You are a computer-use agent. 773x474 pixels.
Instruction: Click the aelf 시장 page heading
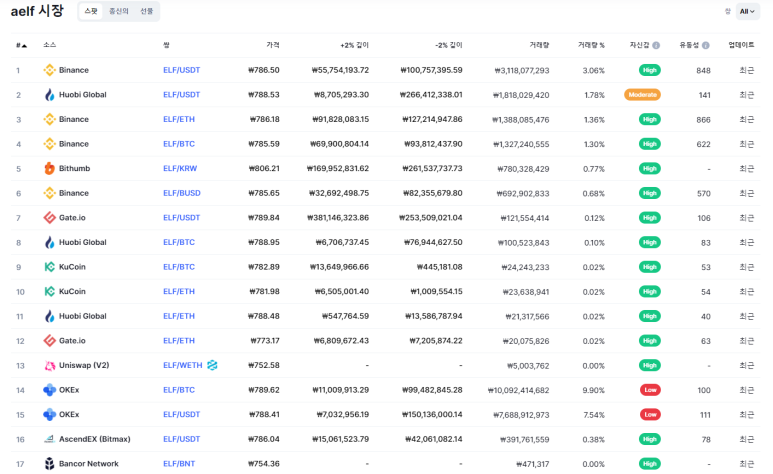(x=37, y=11)
